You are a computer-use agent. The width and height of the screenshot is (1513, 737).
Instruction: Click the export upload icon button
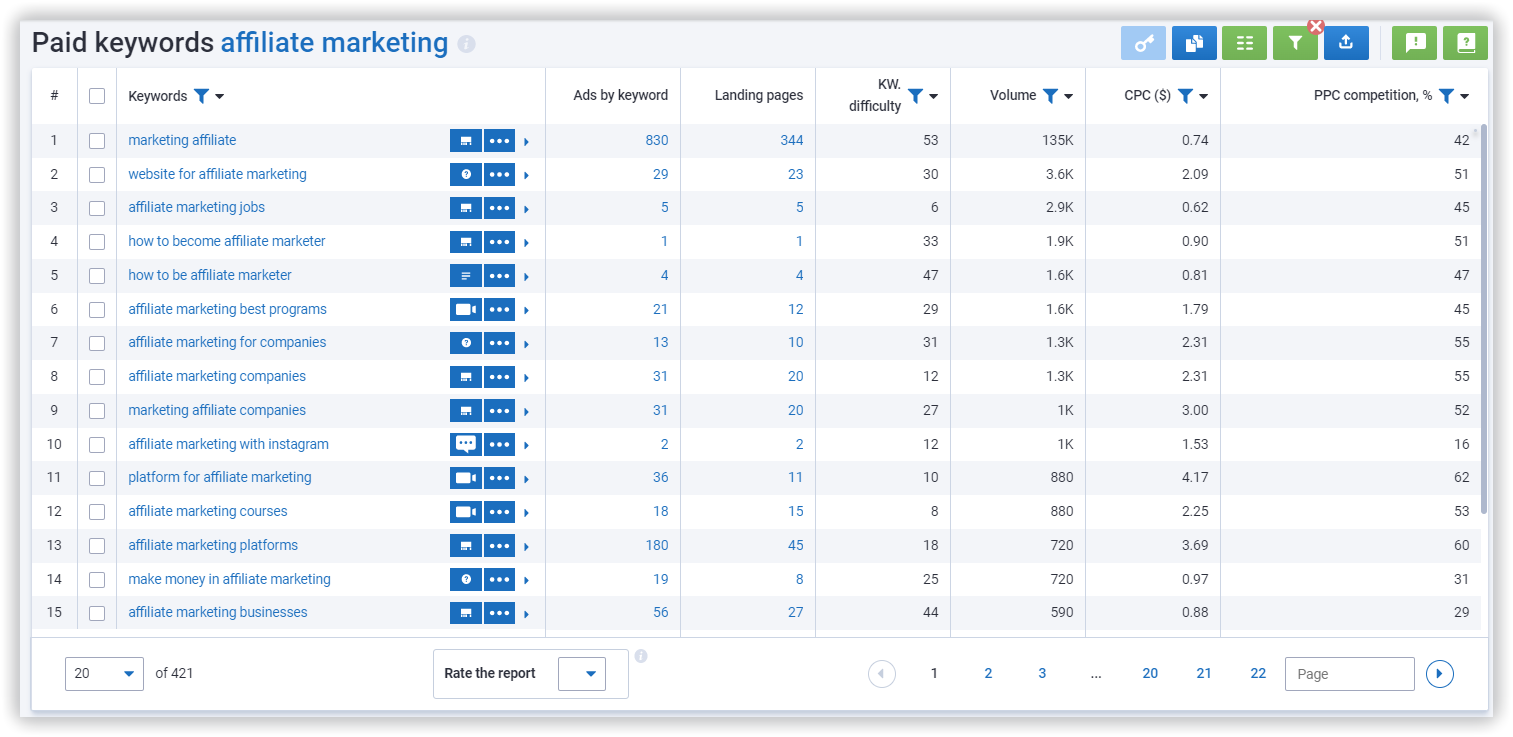point(1345,43)
